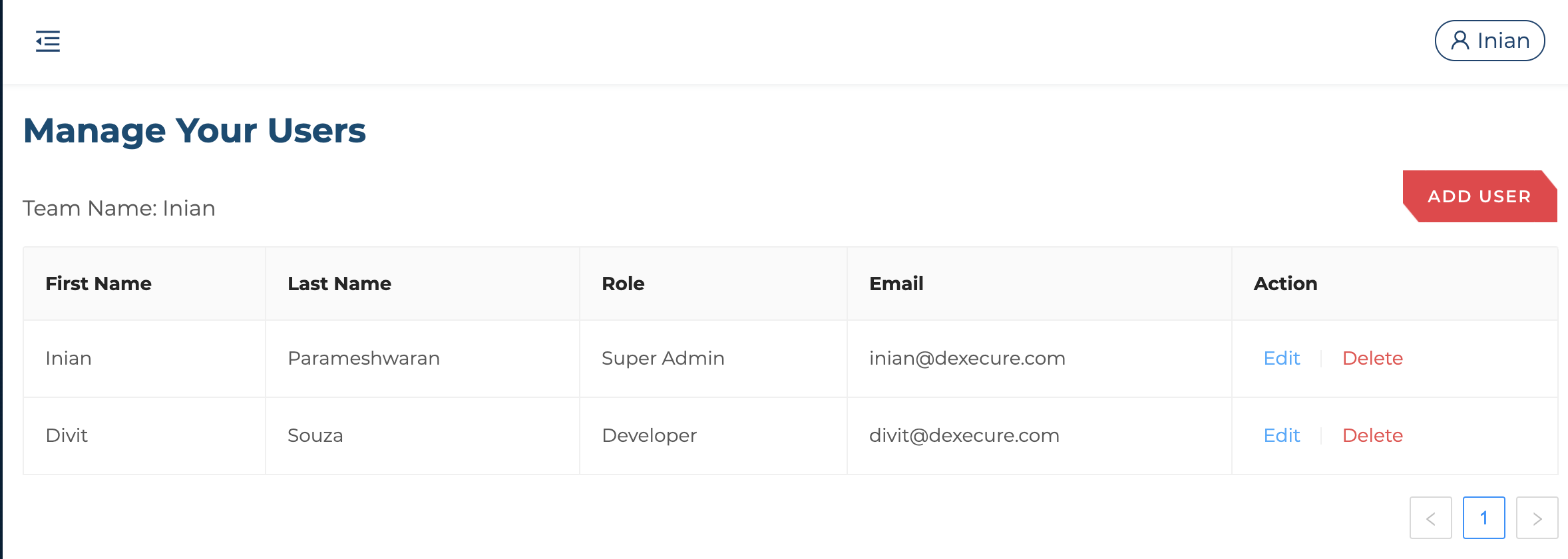1568x559 pixels.
Task: Delete the Divit Souza user
Action: (x=1372, y=435)
